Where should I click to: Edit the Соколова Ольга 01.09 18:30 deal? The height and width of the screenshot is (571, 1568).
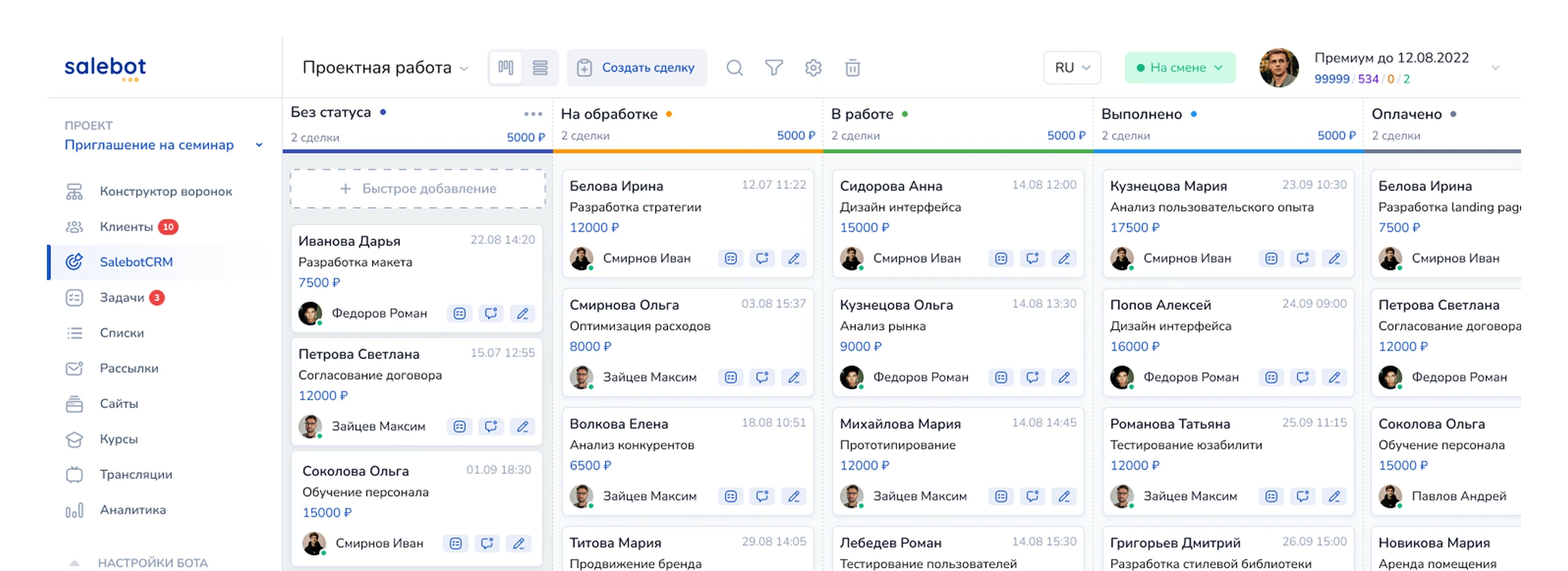tap(519, 544)
